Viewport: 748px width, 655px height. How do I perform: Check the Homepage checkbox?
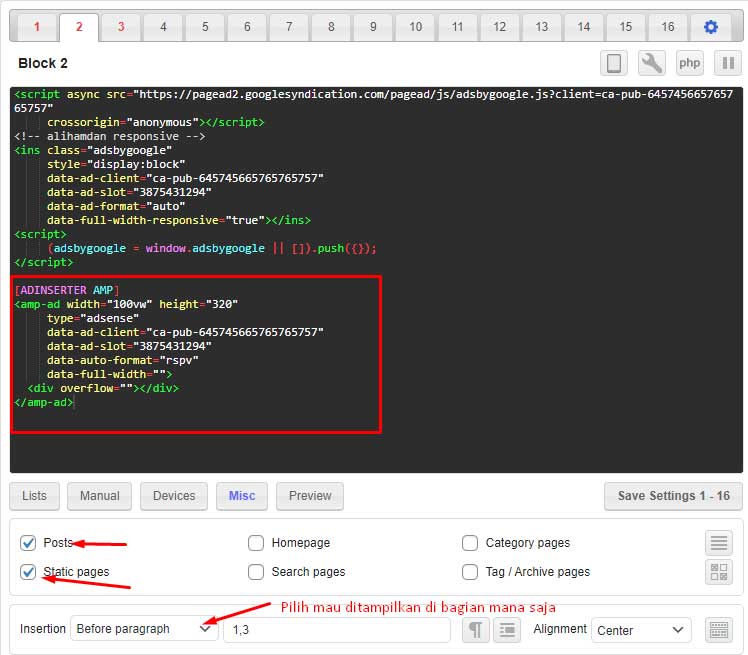[x=256, y=543]
